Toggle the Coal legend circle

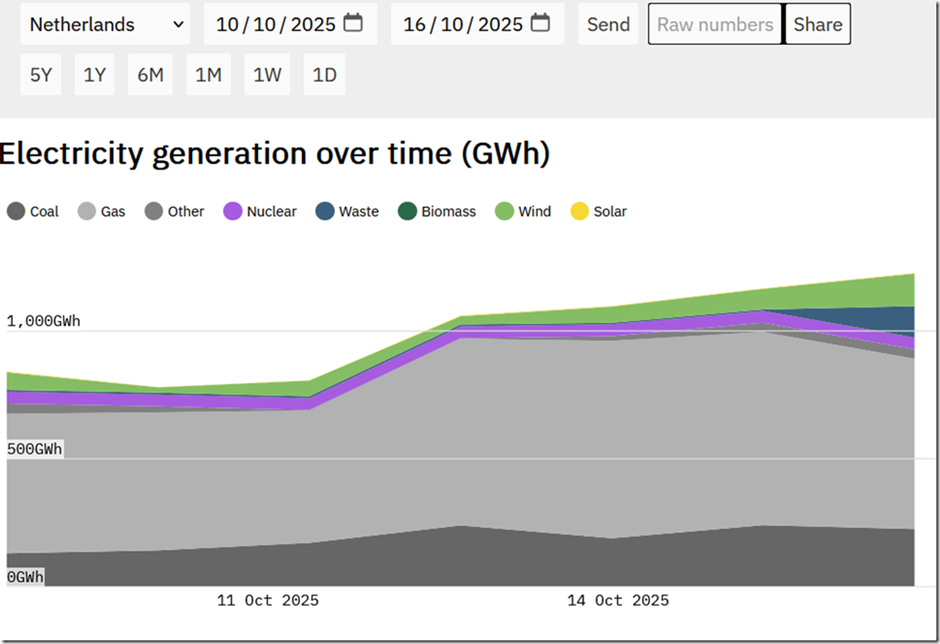(16, 211)
